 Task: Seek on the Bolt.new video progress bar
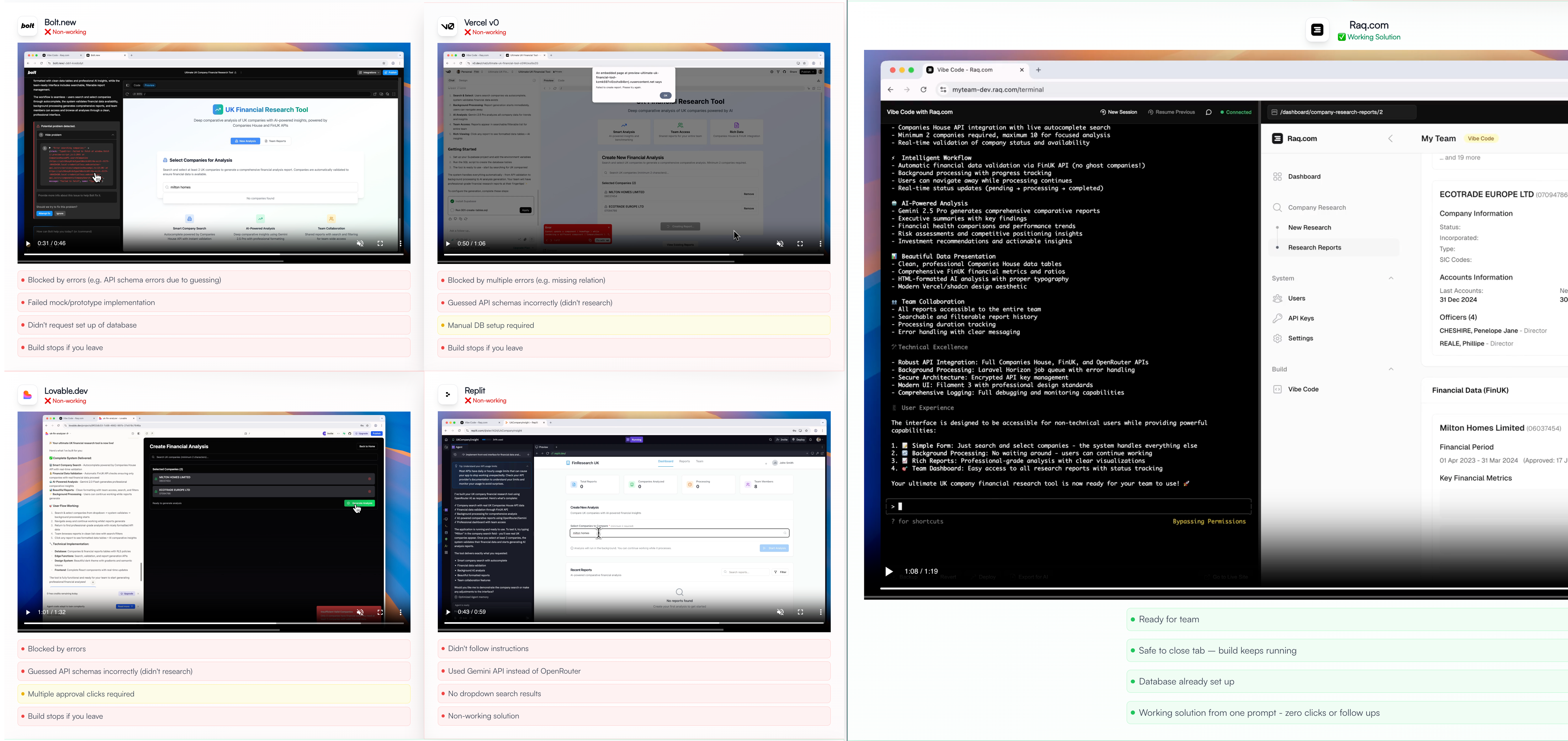point(214,254)
